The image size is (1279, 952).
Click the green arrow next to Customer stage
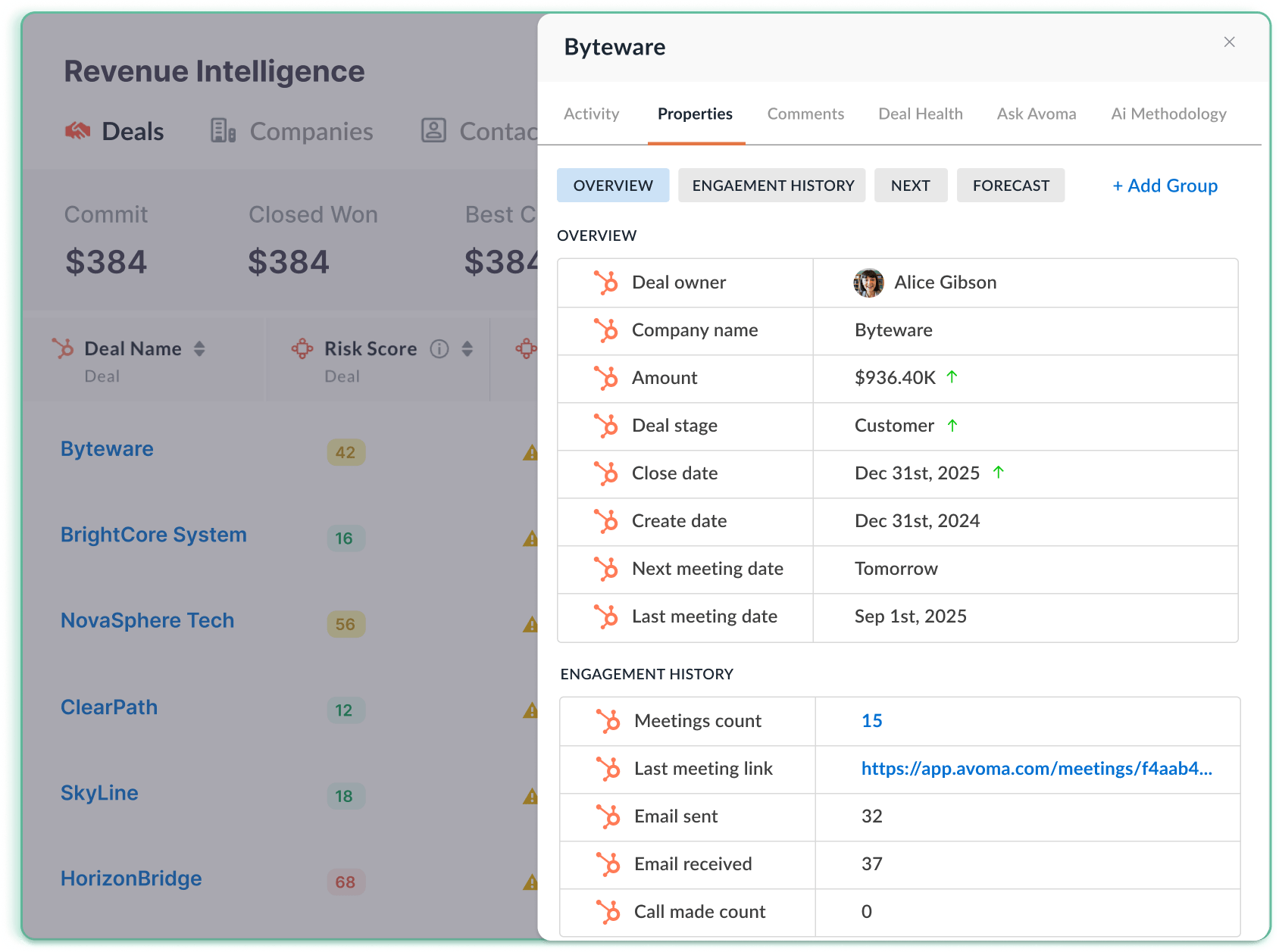(x=952, y=425)
